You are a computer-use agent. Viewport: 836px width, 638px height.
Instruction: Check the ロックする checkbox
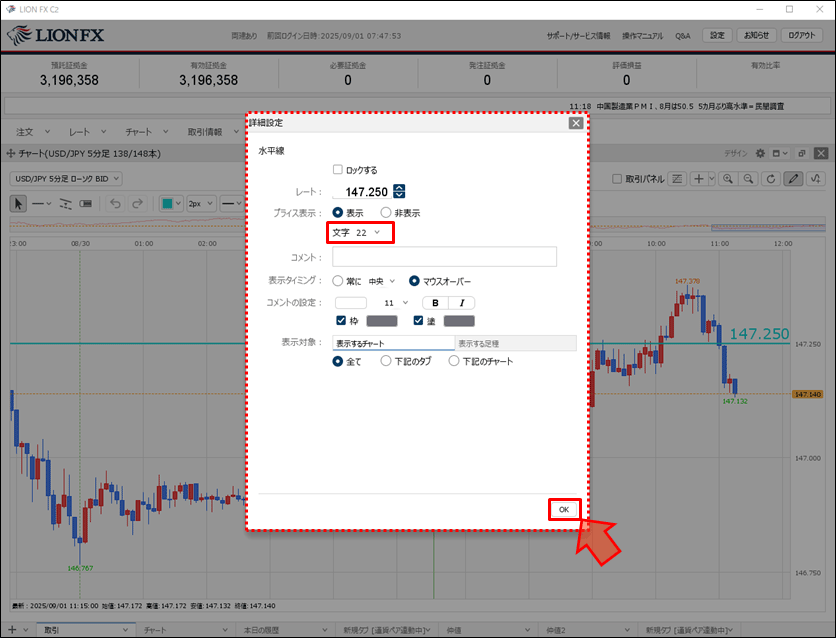click(x=337, y=169)
